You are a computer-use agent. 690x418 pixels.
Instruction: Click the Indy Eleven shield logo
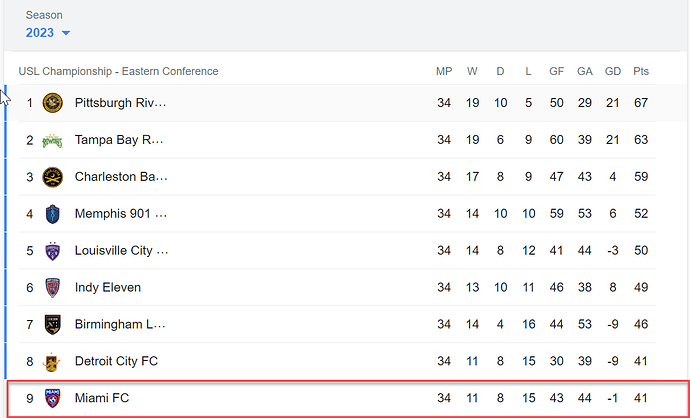tap(52, 288)
